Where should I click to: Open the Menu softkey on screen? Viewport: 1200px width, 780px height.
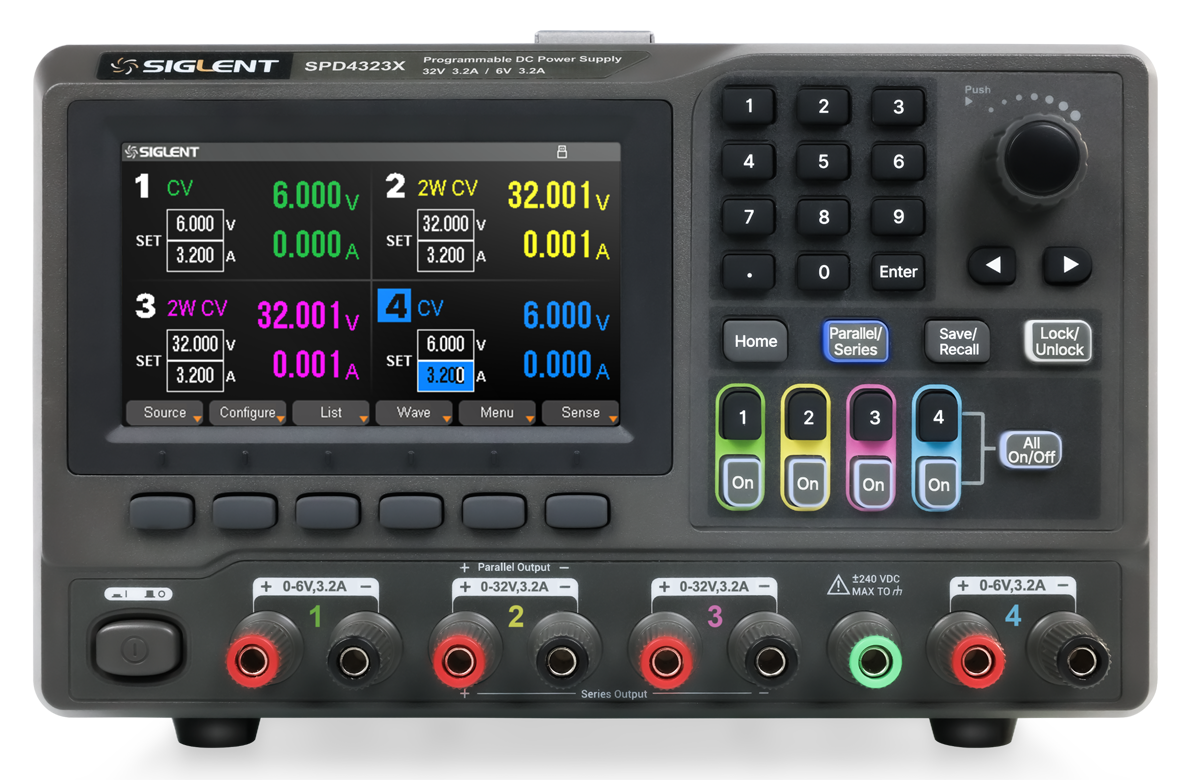click(497, 413)
